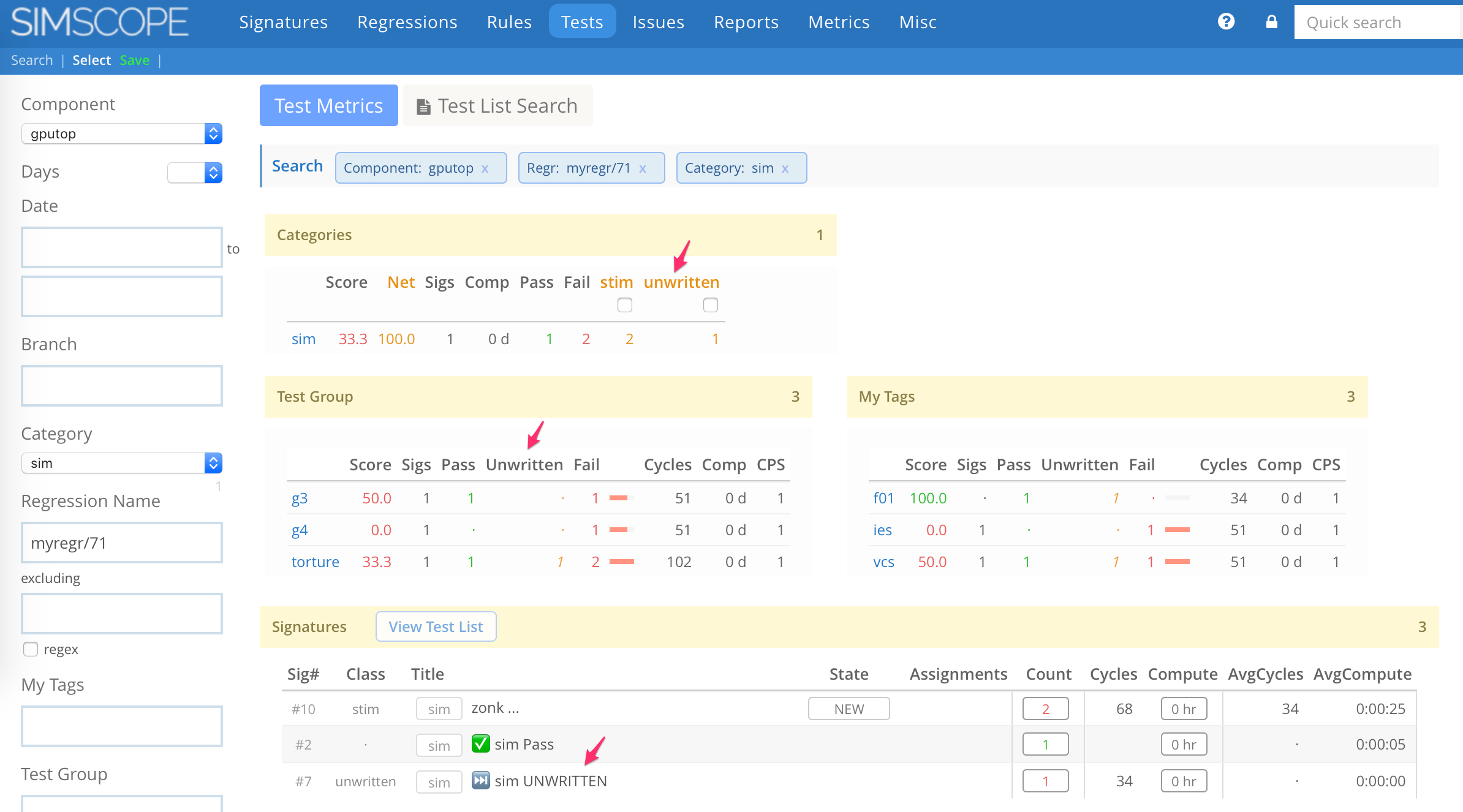Screen dimensions: 1463x812
Task: Toggle the unwritten column checkbox
Action: pos(711,305)
